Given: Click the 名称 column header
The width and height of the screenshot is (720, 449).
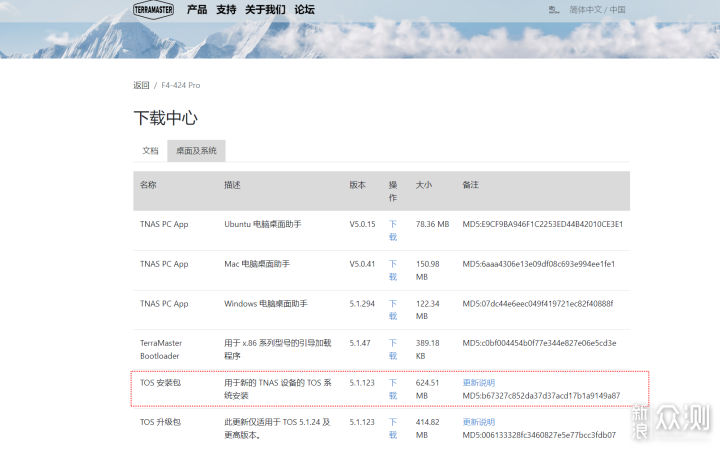Looking at the screenshot, I should tap(148, 185).
